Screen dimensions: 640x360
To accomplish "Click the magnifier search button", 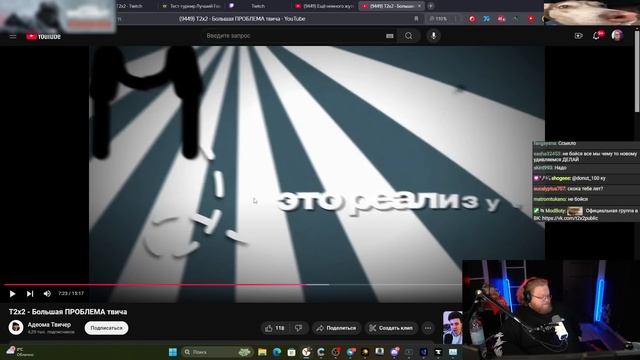I will (409, 36).
